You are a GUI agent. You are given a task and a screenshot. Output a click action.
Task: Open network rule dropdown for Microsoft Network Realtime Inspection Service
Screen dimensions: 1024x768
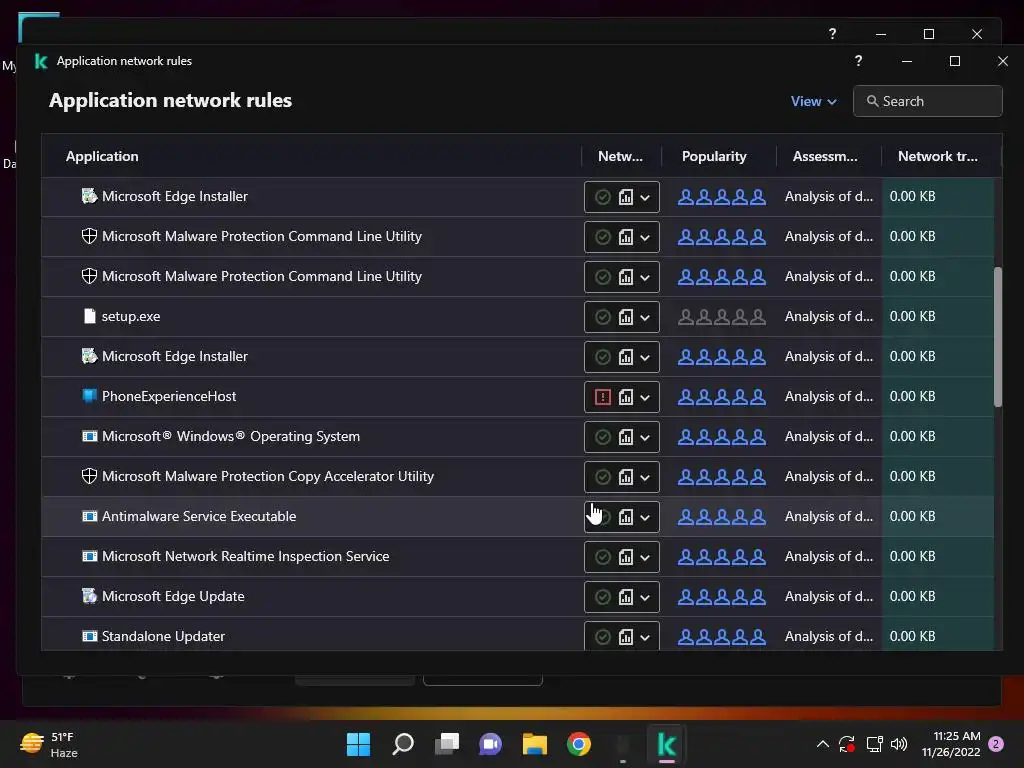click(645, 557)
